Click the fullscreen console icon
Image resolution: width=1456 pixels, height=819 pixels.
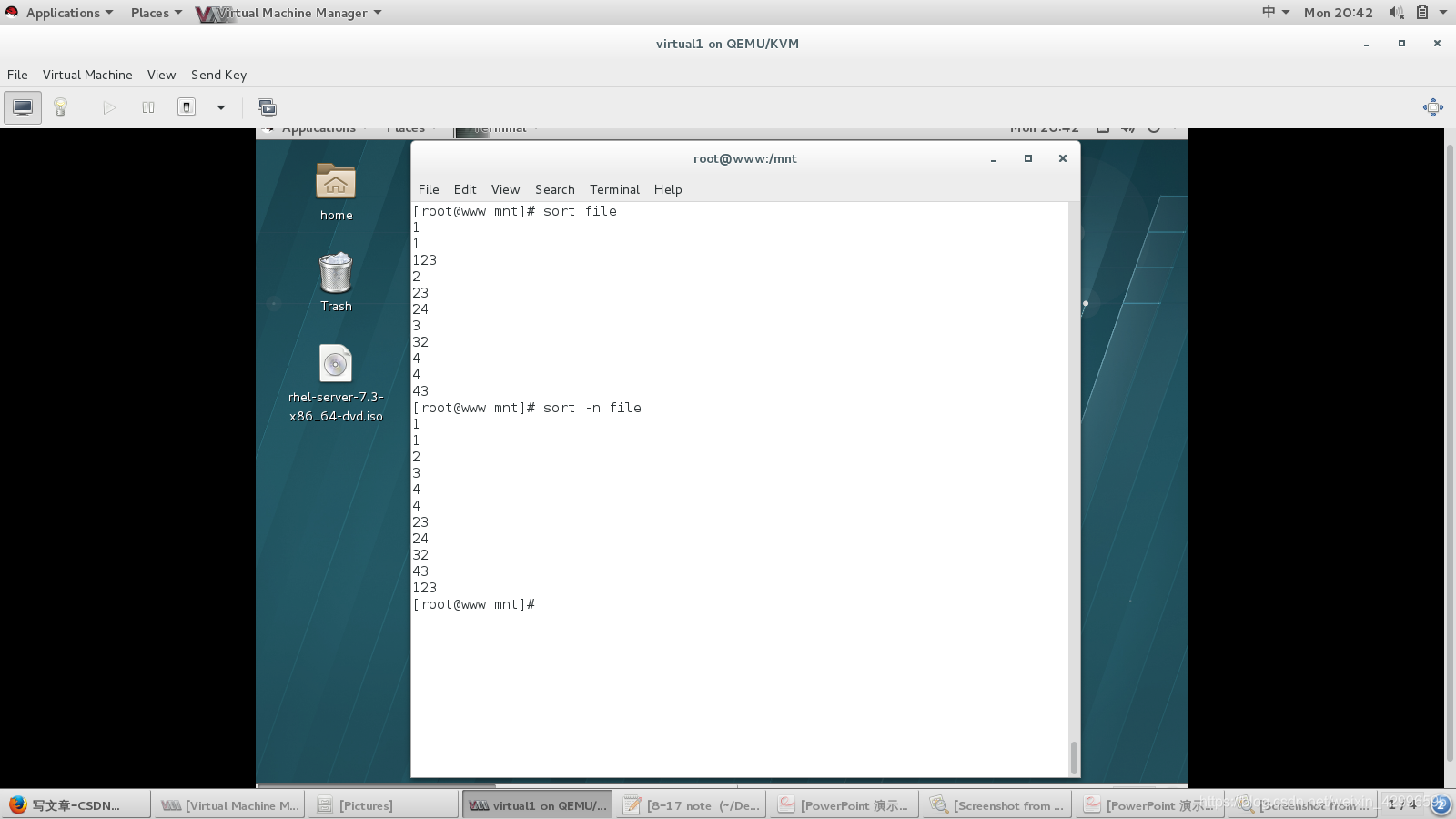point(1432,107)
